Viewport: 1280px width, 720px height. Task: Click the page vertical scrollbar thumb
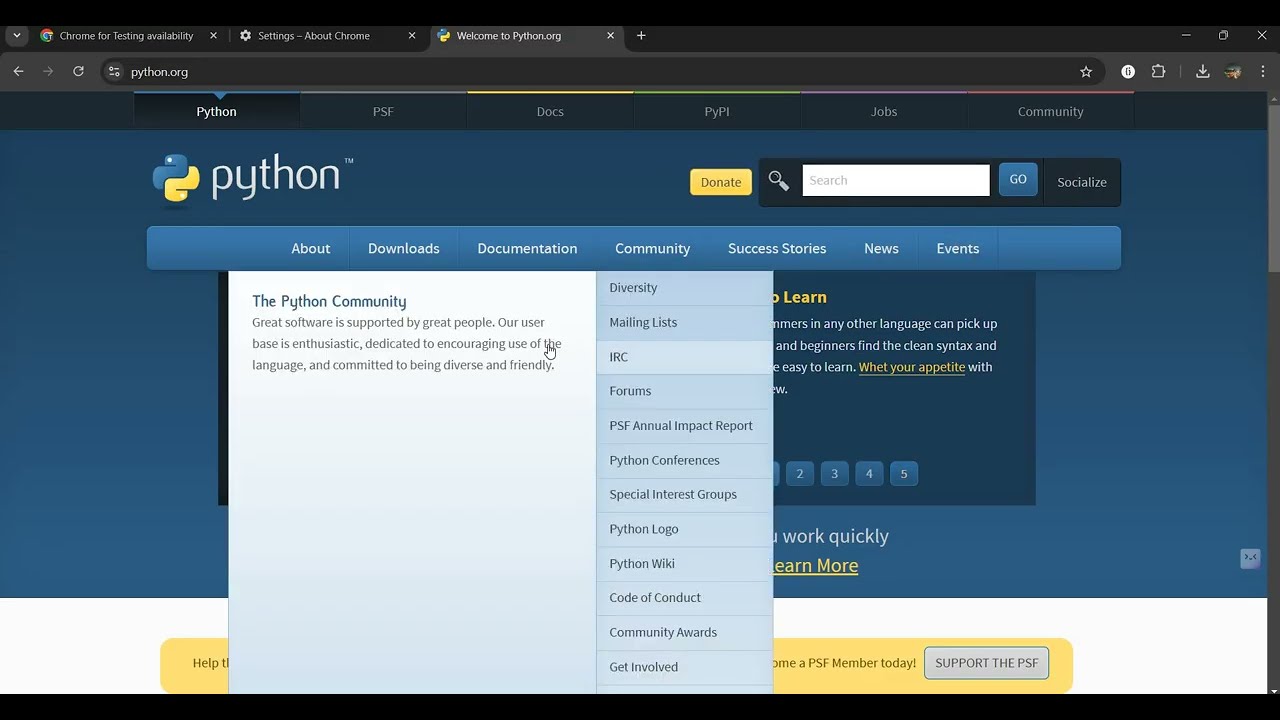1273,187
